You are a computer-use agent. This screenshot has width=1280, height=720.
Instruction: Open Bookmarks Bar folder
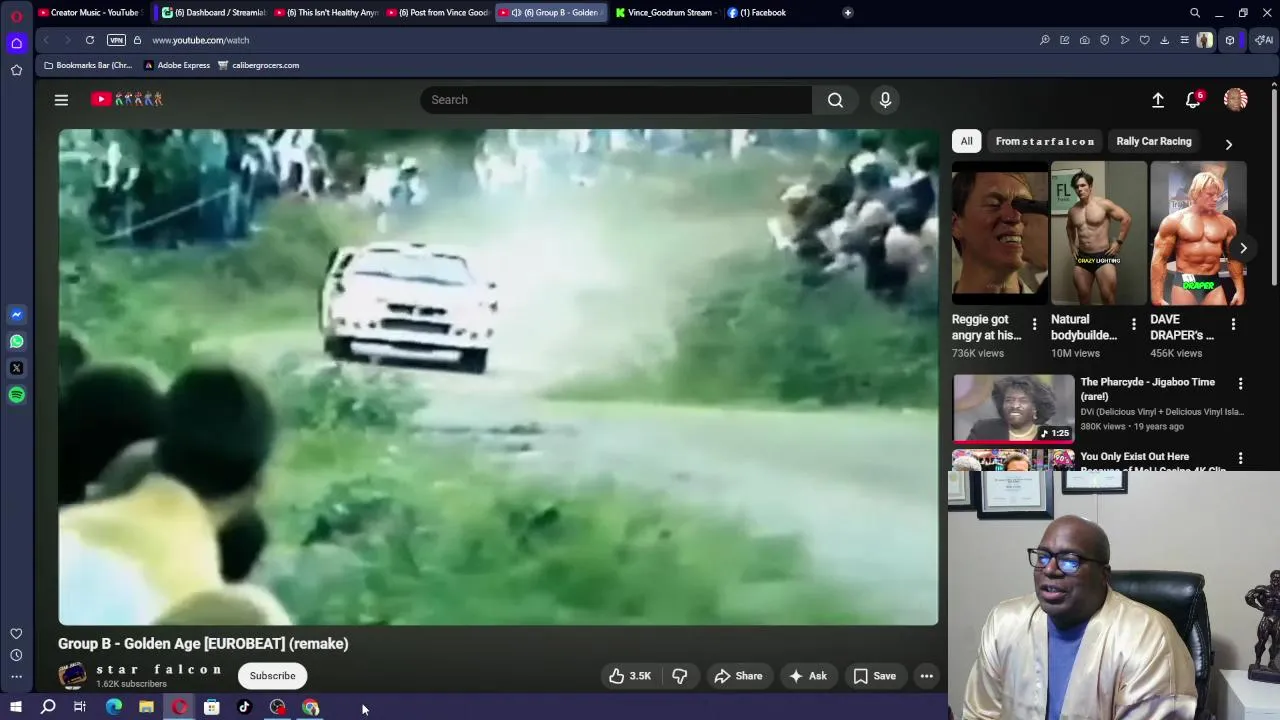pyautogui.click(x=87, y=65)
